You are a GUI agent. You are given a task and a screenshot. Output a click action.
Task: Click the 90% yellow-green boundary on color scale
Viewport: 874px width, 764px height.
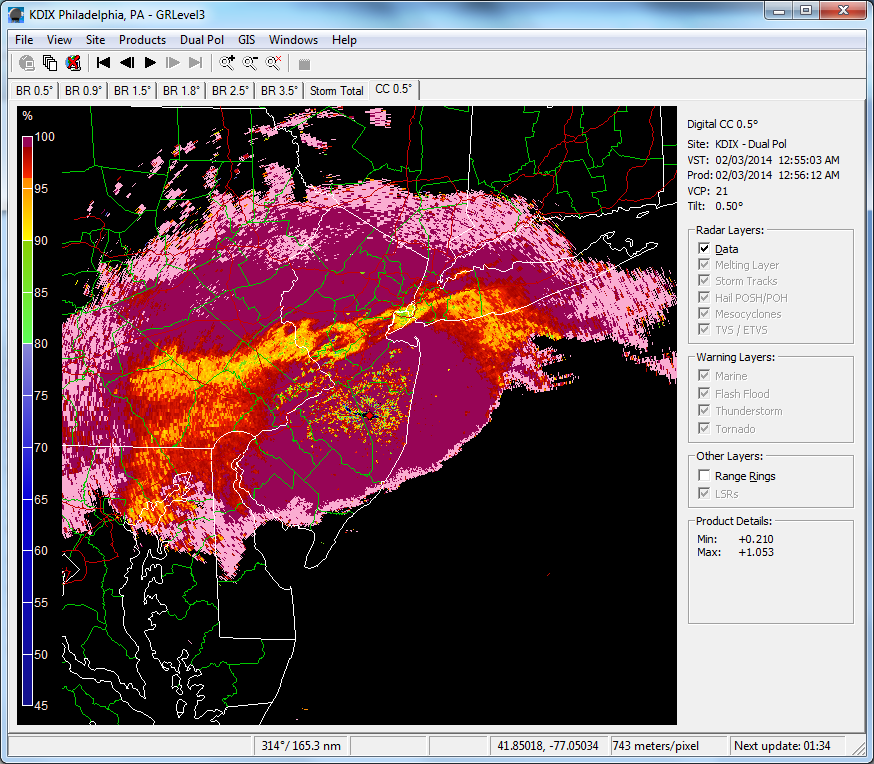pos(27,241)
